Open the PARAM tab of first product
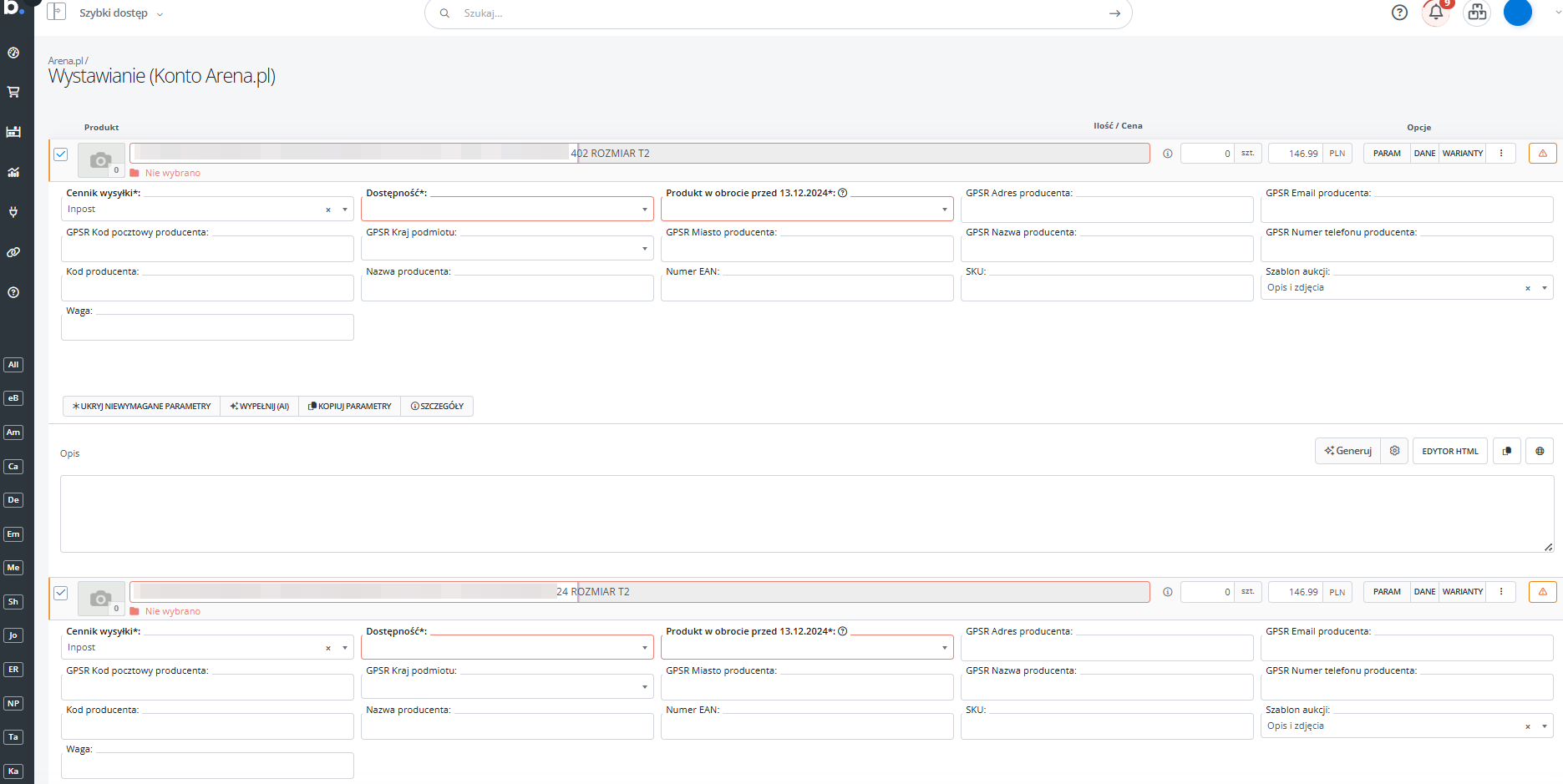This screenshot has height=784, width=1563. click(1387, 154)
